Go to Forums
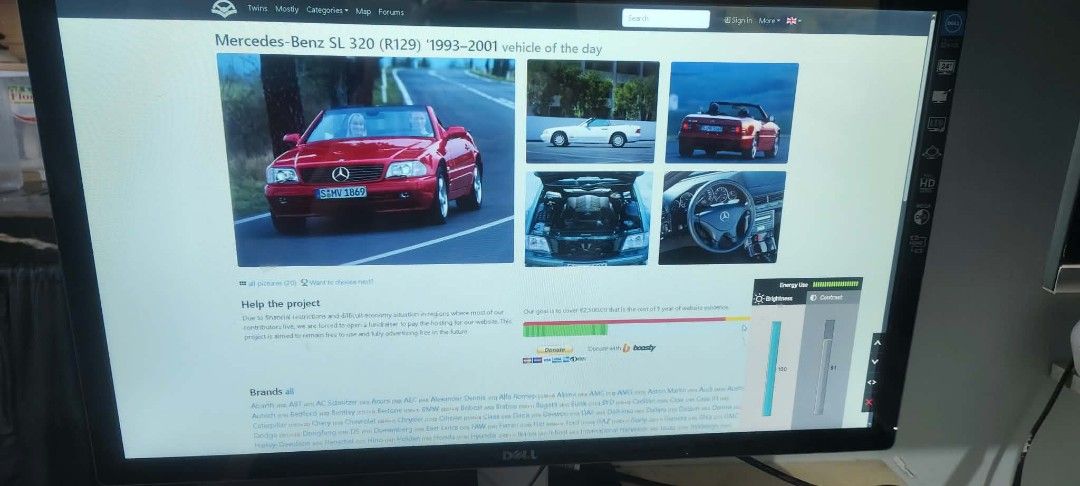This screenshot has width=1080, height=486. click(x=391, y=12)
